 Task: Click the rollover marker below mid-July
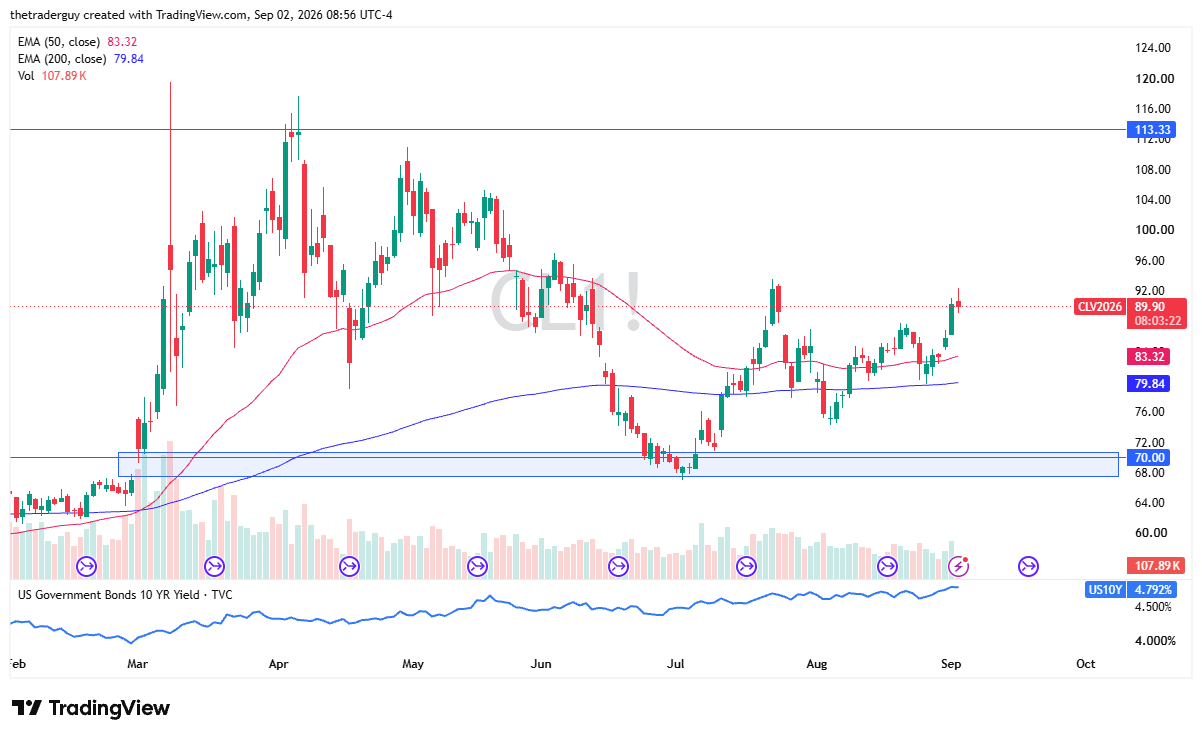pyautogui.click(x=746, y=567)
